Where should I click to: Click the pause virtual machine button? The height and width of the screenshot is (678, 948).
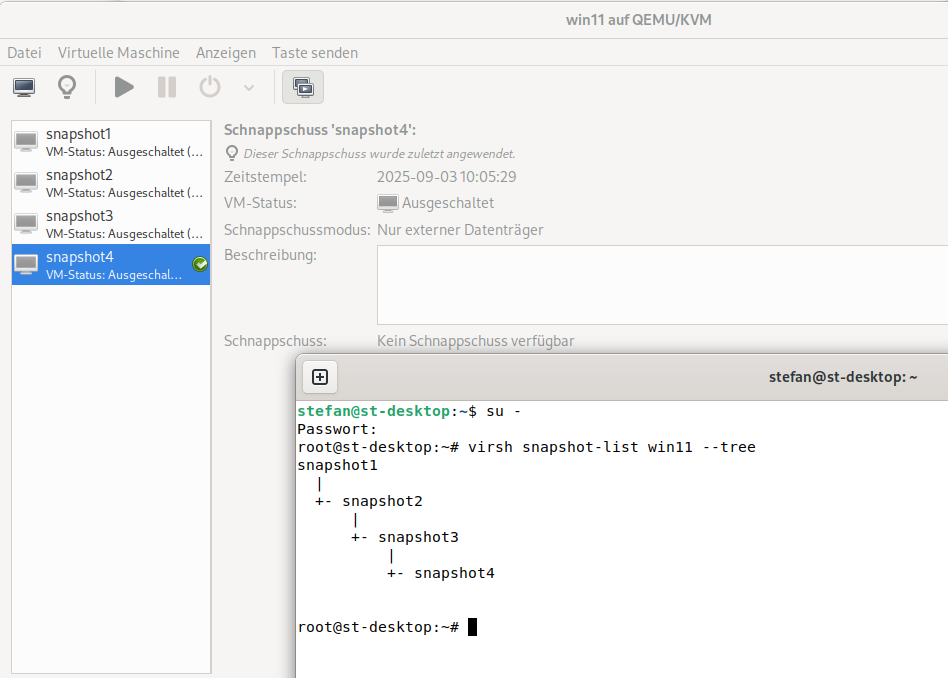pyautogui.click(x=167, y=87)
